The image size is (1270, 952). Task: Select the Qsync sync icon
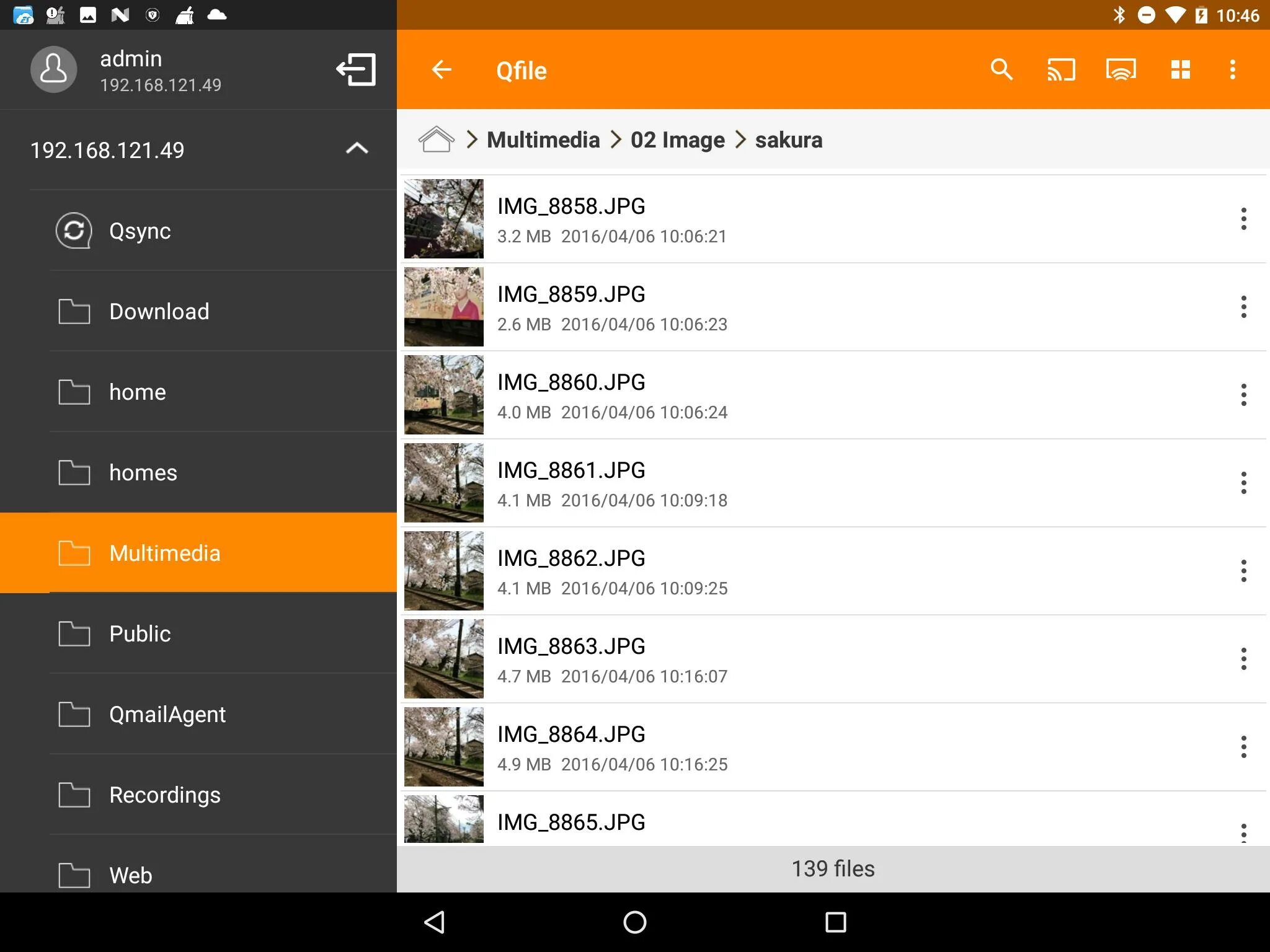pyautogui.click(x=73, y=230)
